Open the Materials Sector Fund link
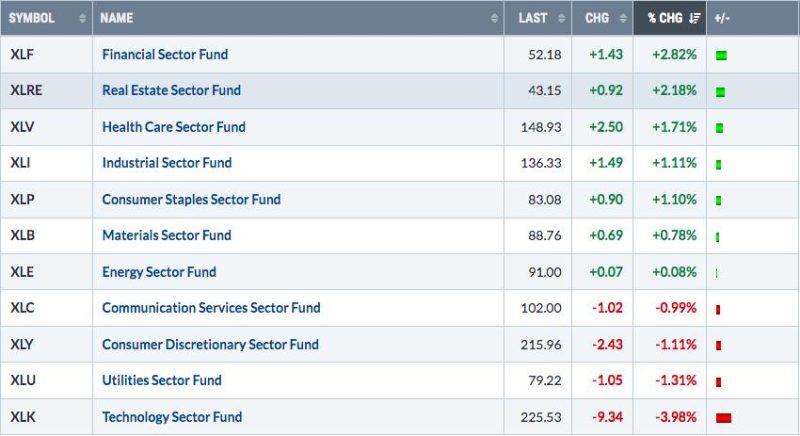This screenshot has height=436, width=800. [166, 235]
